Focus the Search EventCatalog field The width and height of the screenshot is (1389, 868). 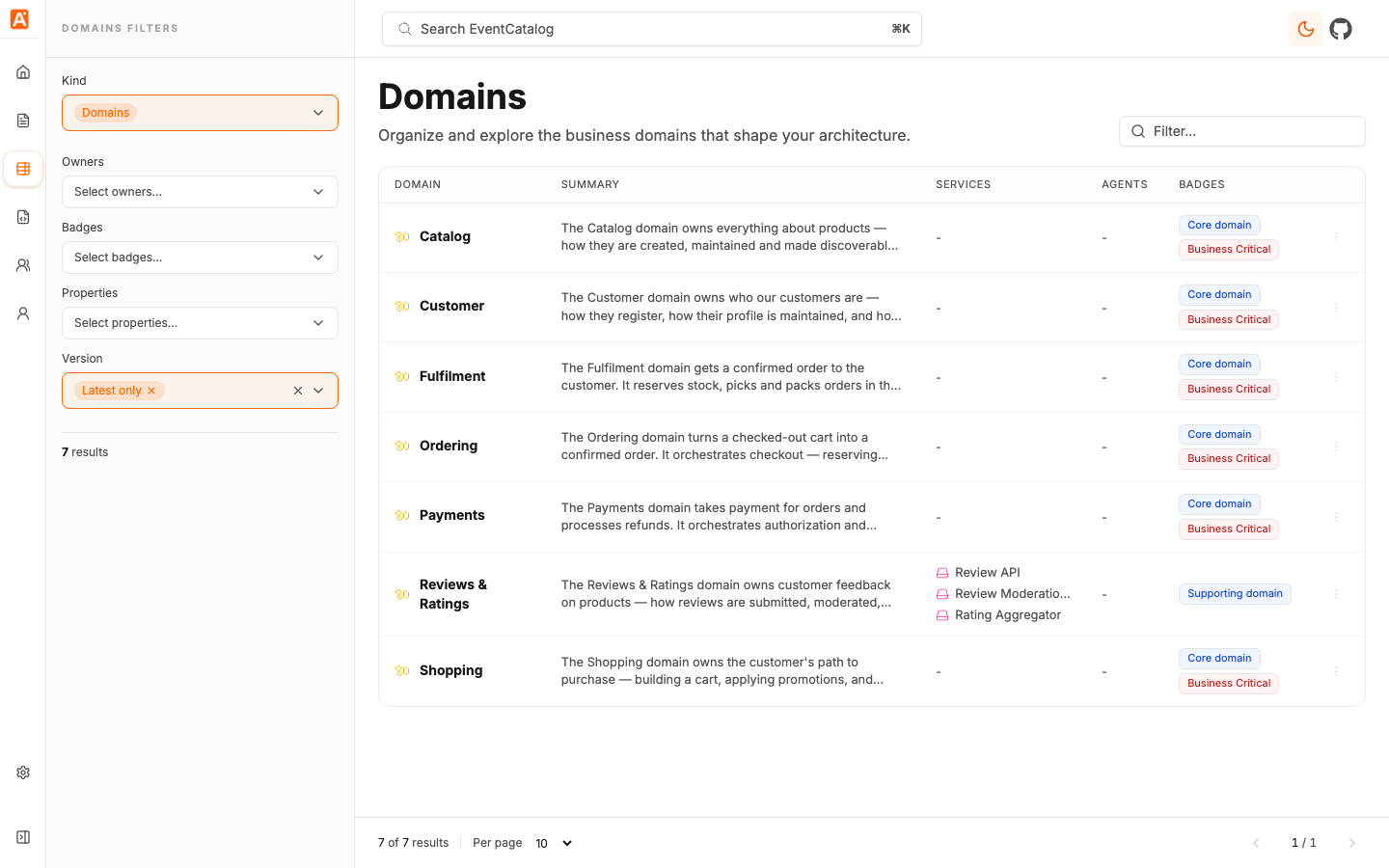point(652,29)
